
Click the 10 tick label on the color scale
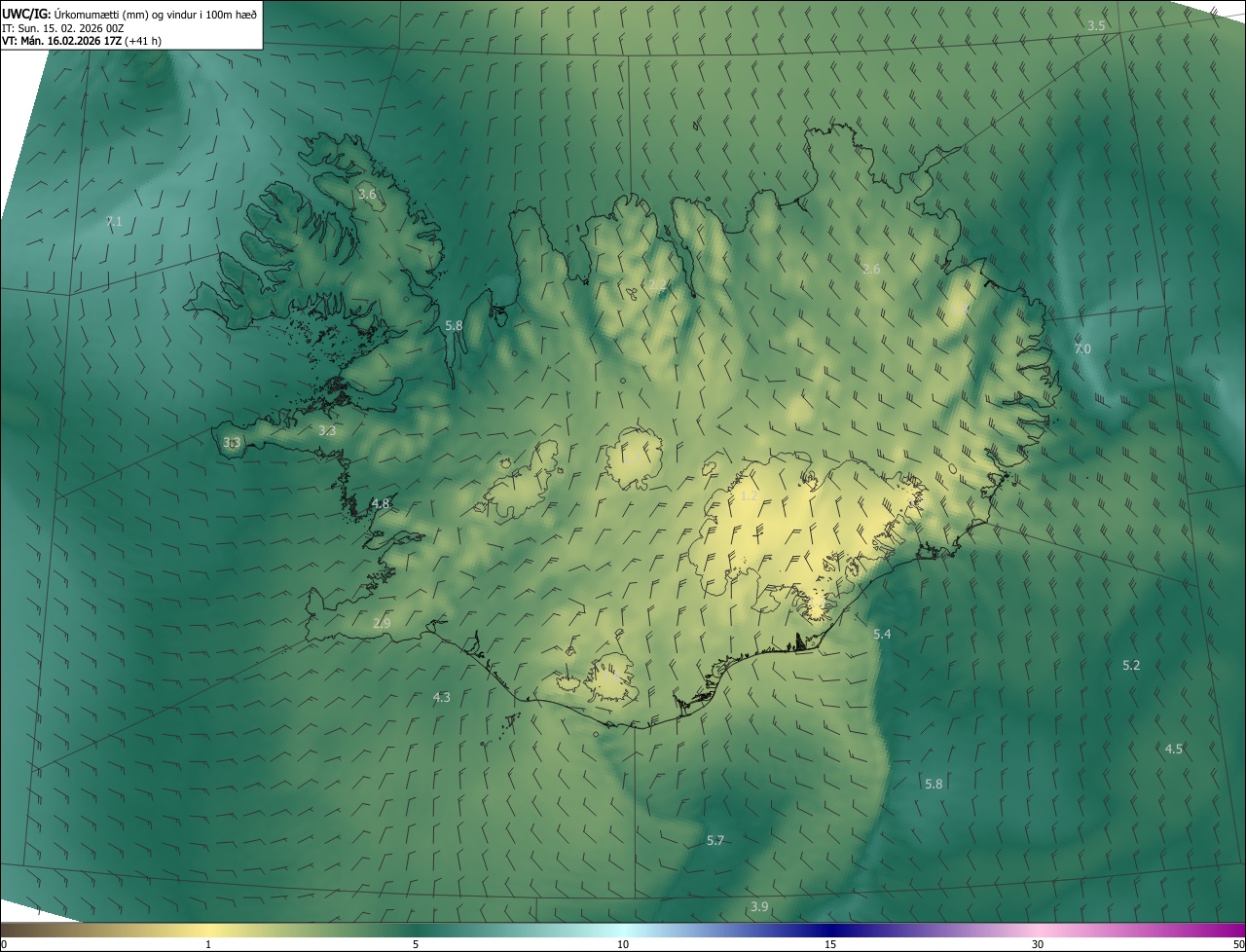(x=623, y=944)
